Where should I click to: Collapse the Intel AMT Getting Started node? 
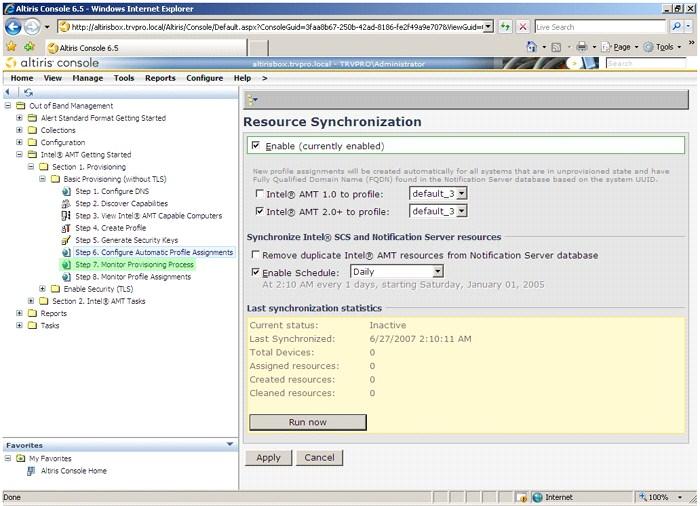pos(19,155)
